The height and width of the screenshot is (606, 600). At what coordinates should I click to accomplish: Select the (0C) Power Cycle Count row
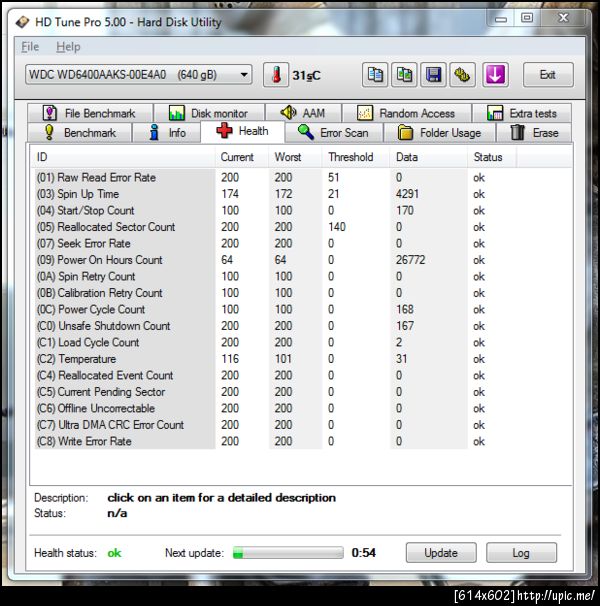tap(274, 310)
